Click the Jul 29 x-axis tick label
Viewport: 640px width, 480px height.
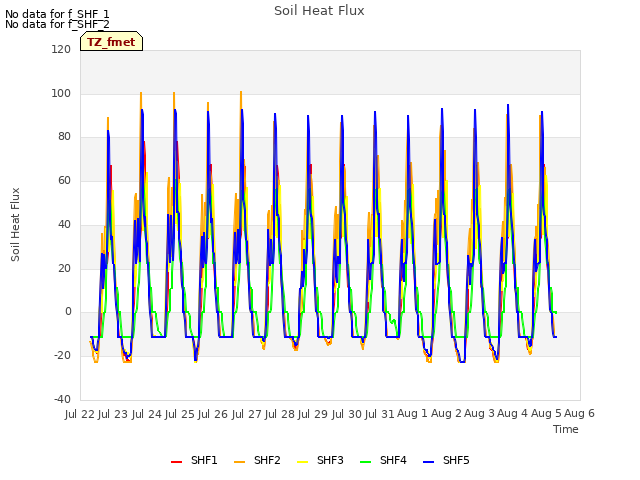(x=313, y=414)
